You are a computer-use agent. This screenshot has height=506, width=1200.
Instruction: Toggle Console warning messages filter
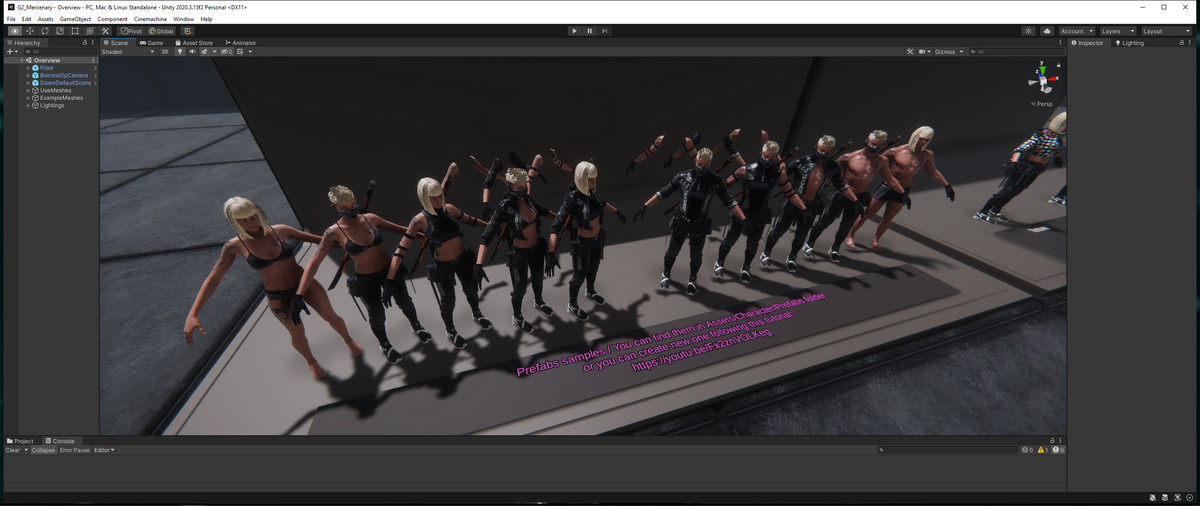pos(1043,450)
